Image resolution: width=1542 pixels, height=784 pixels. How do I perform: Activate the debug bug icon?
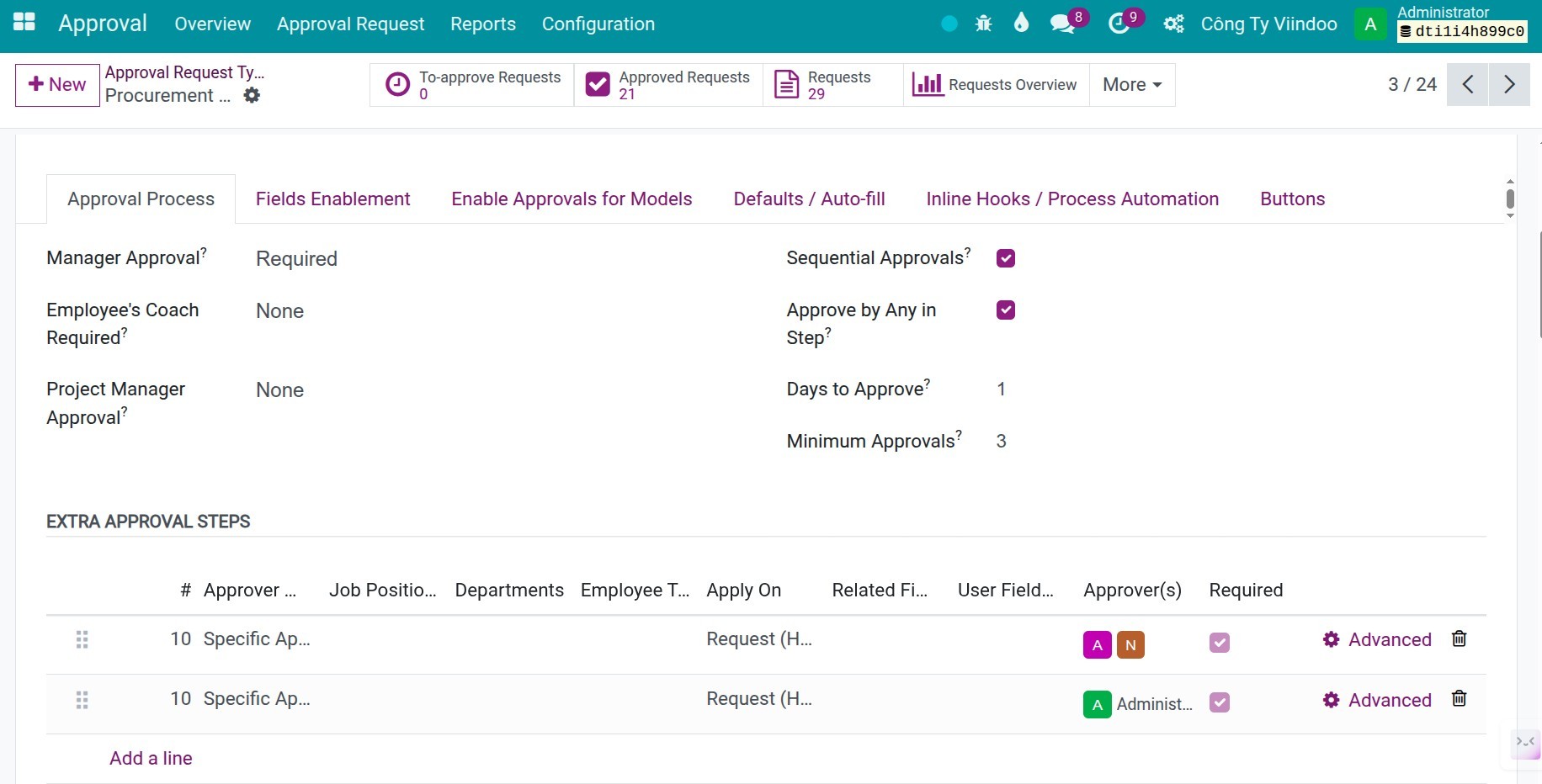983,23
